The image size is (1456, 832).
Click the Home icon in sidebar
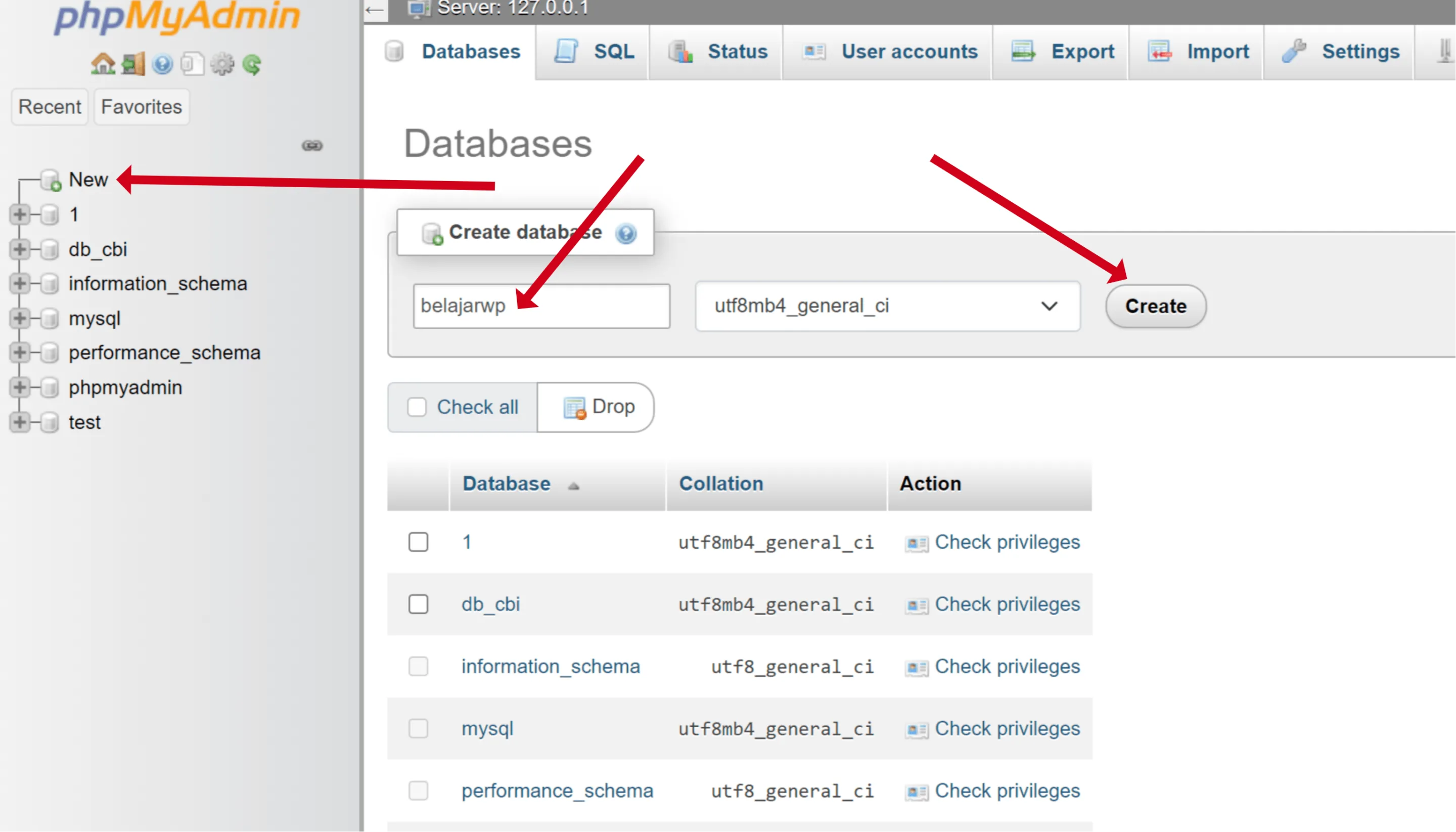[x=103, y=64]
